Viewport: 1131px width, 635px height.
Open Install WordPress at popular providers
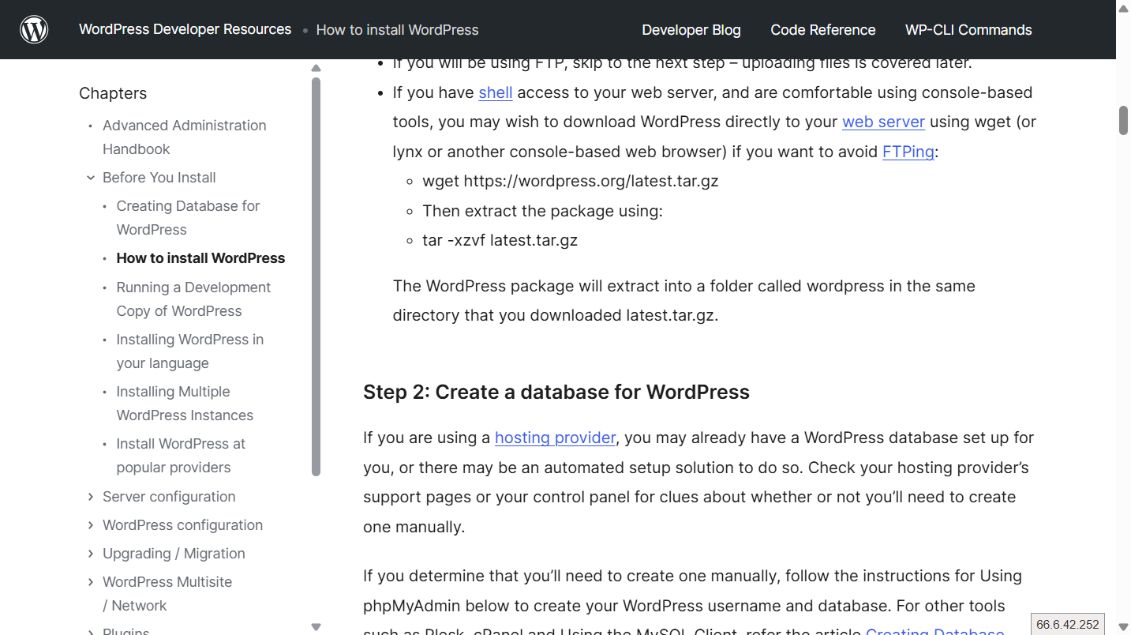click(180, 455)
